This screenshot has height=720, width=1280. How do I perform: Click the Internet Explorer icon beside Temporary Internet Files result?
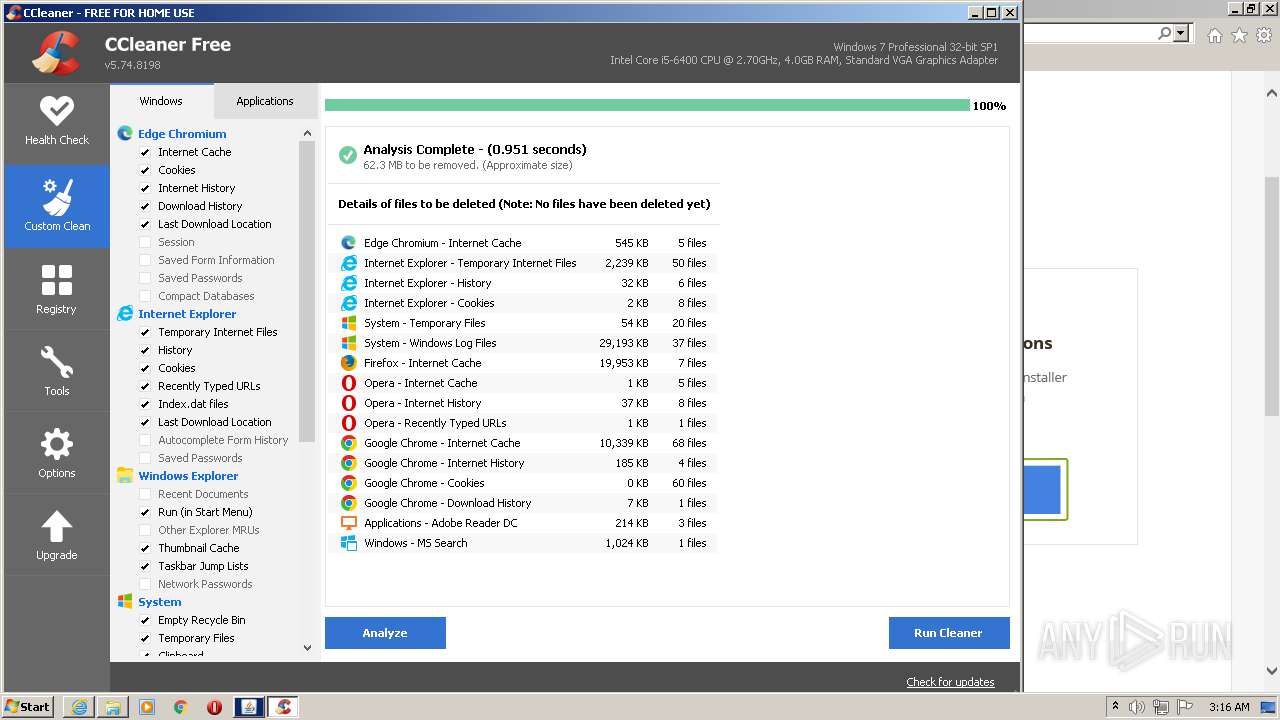pos(349,263)
